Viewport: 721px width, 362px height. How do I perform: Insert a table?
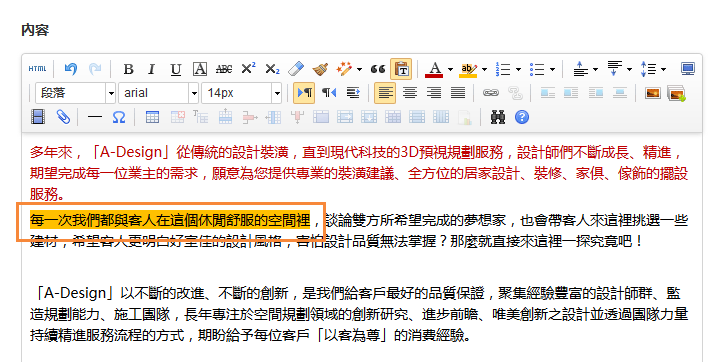(x=152, y=117)
